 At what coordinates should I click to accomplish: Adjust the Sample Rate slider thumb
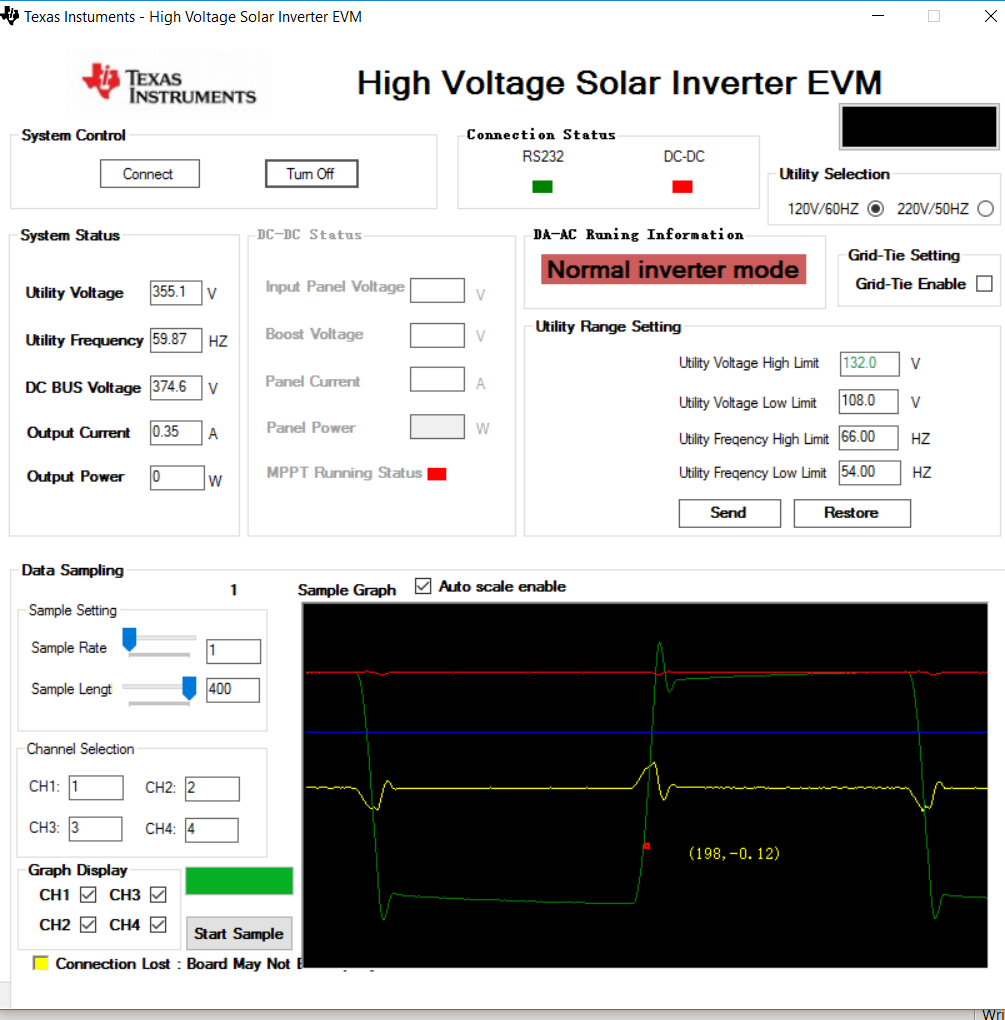tap(129, 639)
